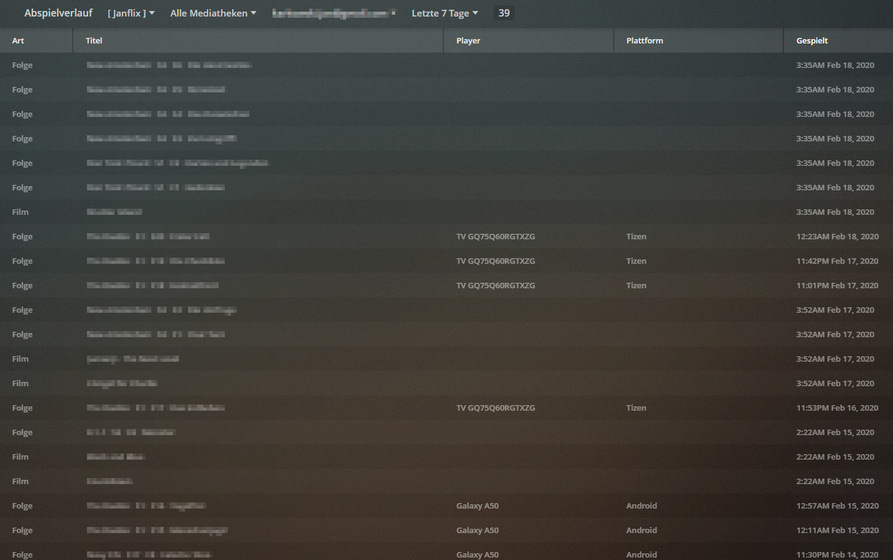The width and height of the screenshot is (893, 560).
Task: Open the blurred user account filter dropdown
Action: tap(334, 13)
